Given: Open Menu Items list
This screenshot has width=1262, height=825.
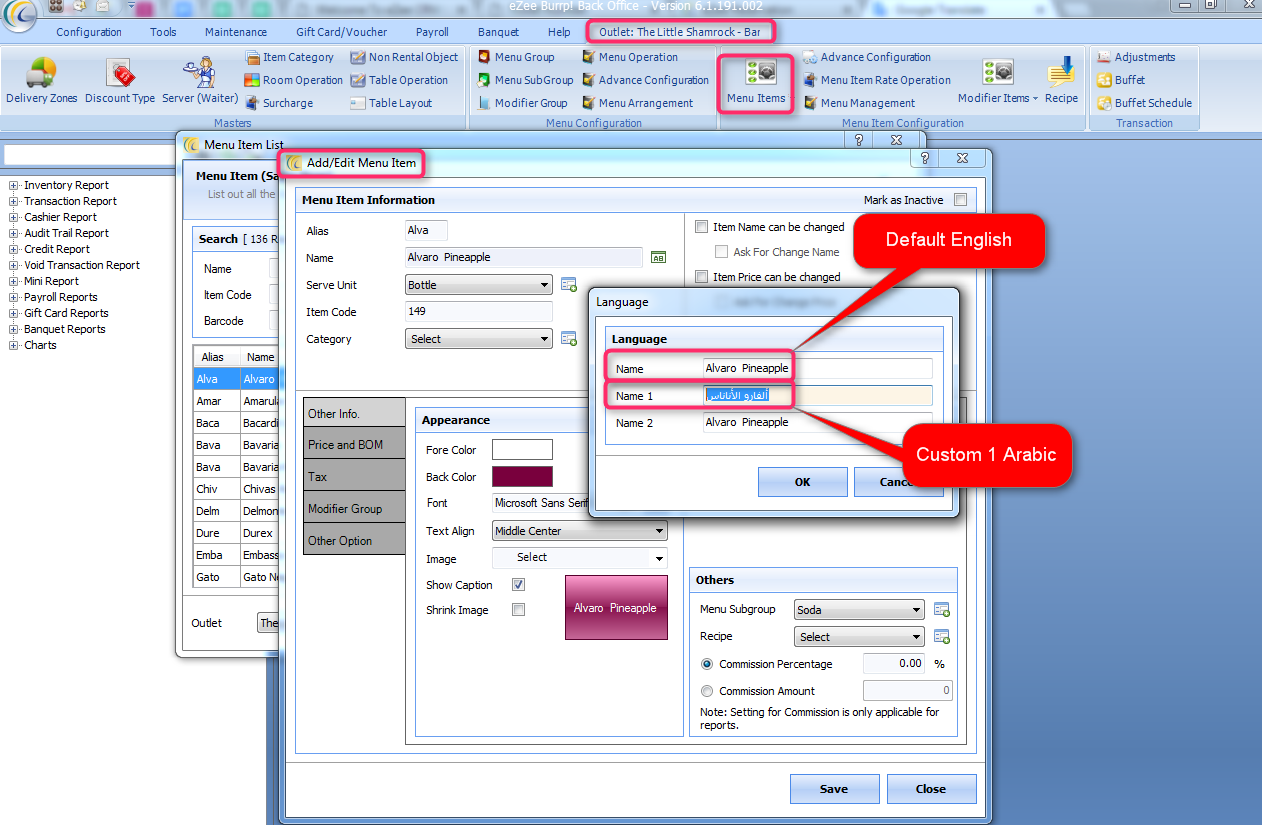Looking at the screenshot, I should click(x=756, y=82).
